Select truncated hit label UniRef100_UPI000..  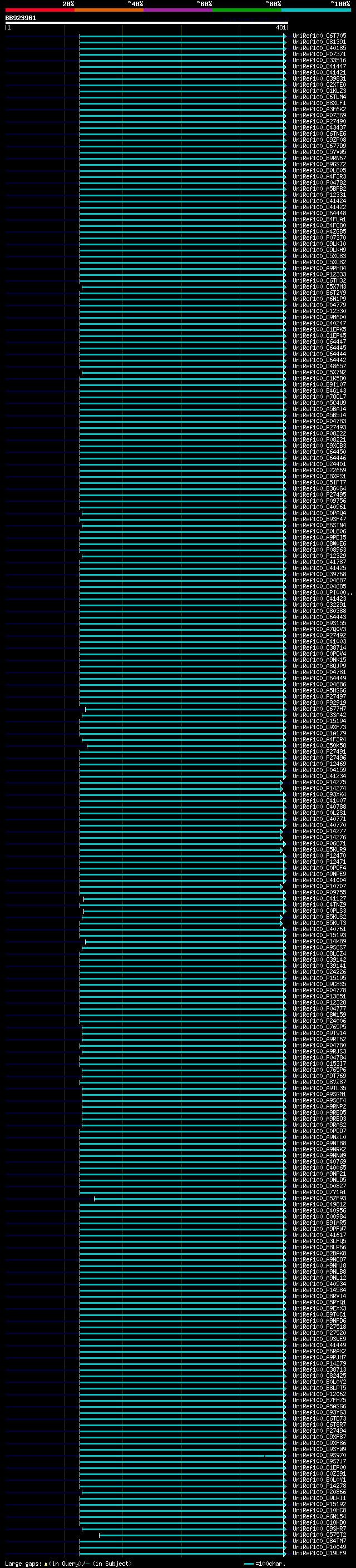323,593
